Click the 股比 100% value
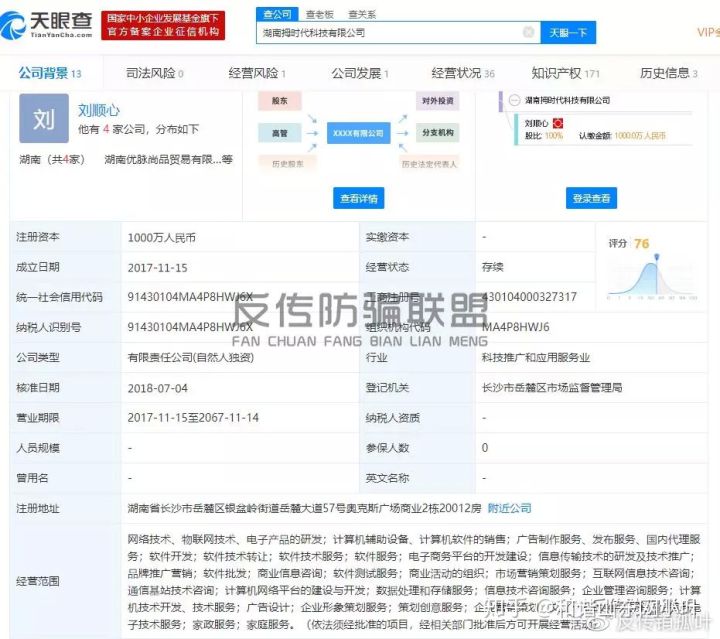This screenshot has height=639, width=720. coord(554,136)
